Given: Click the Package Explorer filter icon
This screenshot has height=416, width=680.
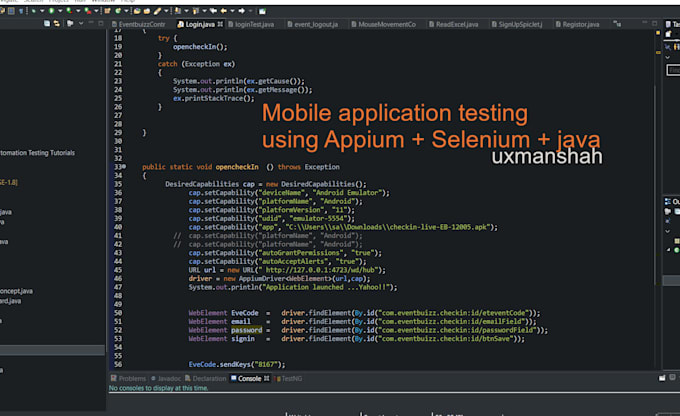Looking at the screenshot, I should [x=70, y=23].
